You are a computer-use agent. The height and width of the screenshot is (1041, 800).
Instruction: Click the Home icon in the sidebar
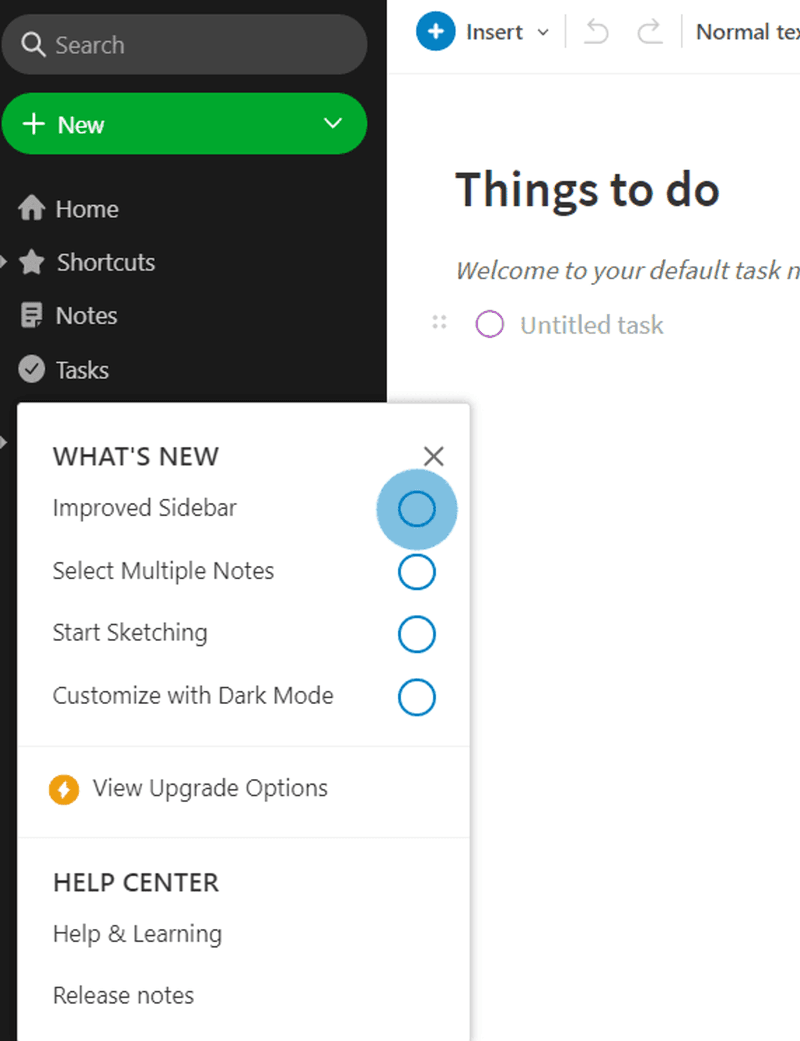click(x=30, y=208)
